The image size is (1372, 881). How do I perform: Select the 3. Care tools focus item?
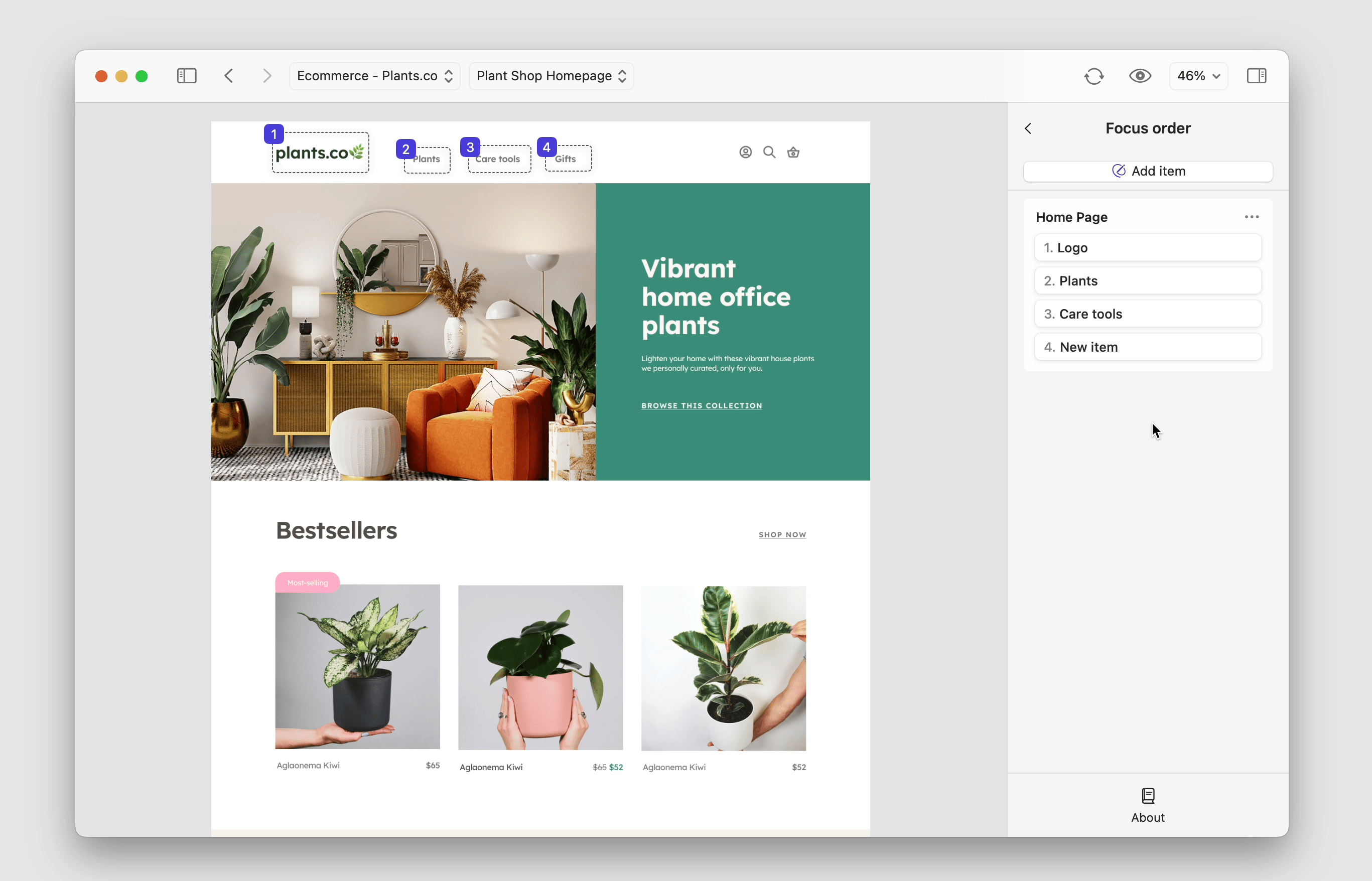click(x=1148, y=314)
